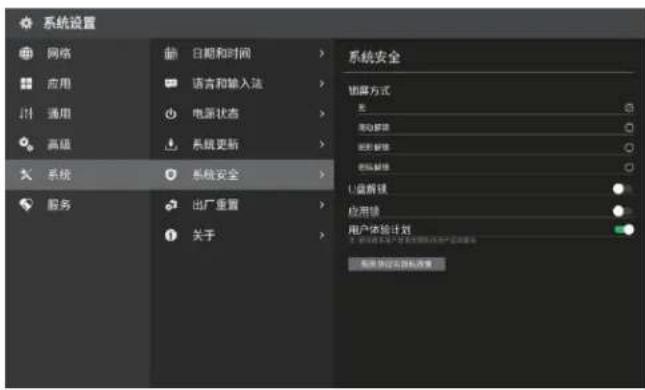The width and height of the screenshot is (645, 390).
Task: Click the 系统安全 panel heading
Action: [x=374, y=57]
